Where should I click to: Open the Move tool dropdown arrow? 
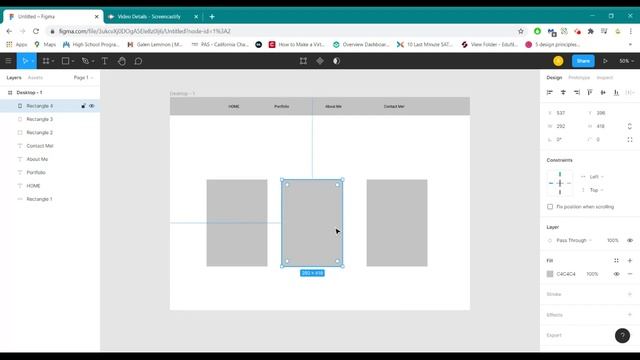click(x=33, y=61)
